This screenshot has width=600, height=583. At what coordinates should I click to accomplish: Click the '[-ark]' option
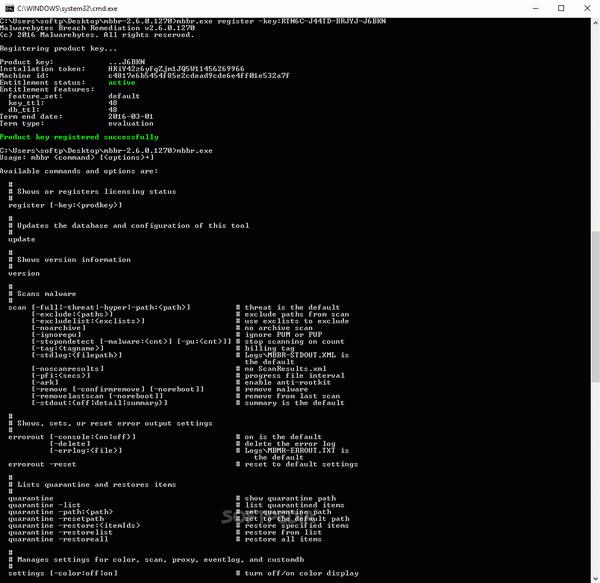[x=45, y=383]
